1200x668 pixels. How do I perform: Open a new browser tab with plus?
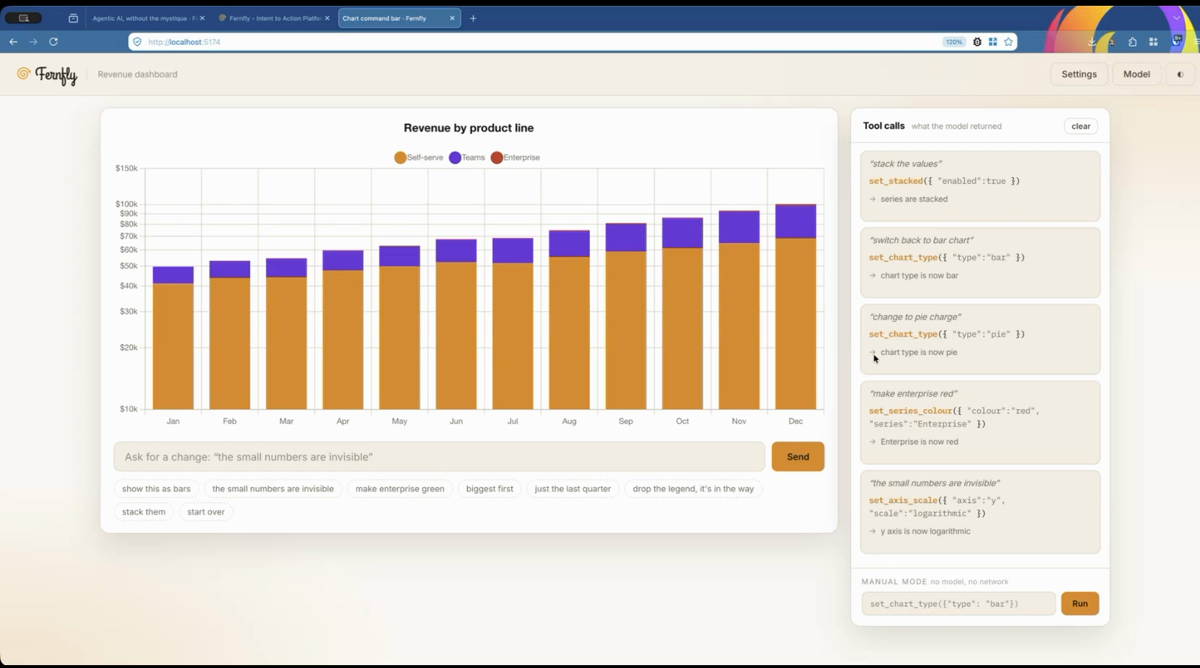[x=473, y=18]
